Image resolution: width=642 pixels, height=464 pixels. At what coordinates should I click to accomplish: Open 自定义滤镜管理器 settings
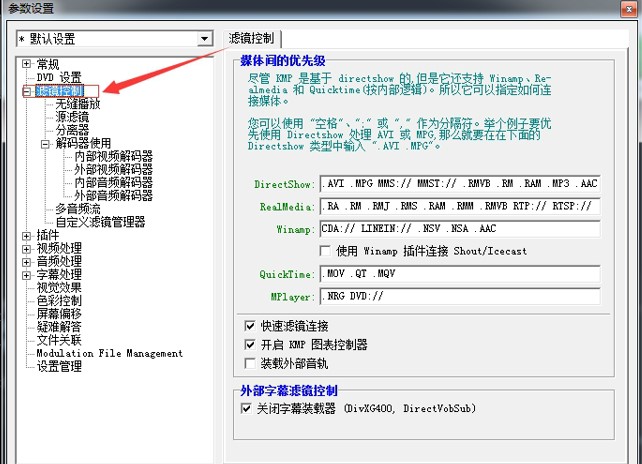click(100, 222)
